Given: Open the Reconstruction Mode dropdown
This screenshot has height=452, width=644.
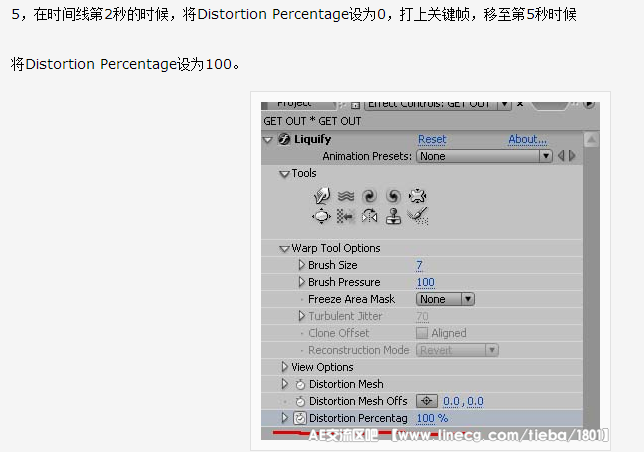Looking at the screenshot, I should (x=457, y=350).
